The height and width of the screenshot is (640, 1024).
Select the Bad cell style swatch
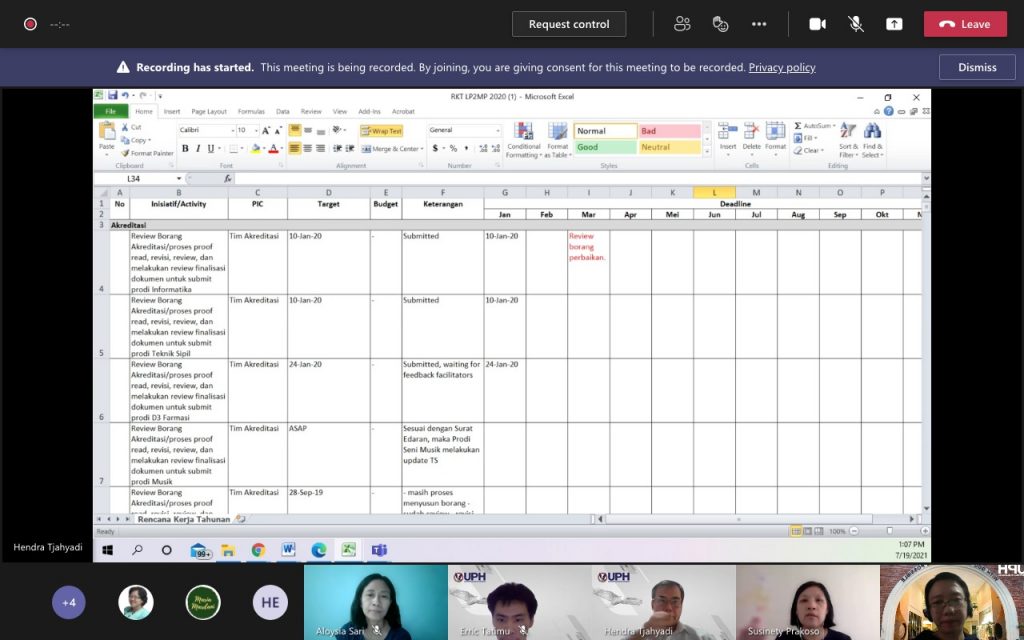tap(668, 131)
